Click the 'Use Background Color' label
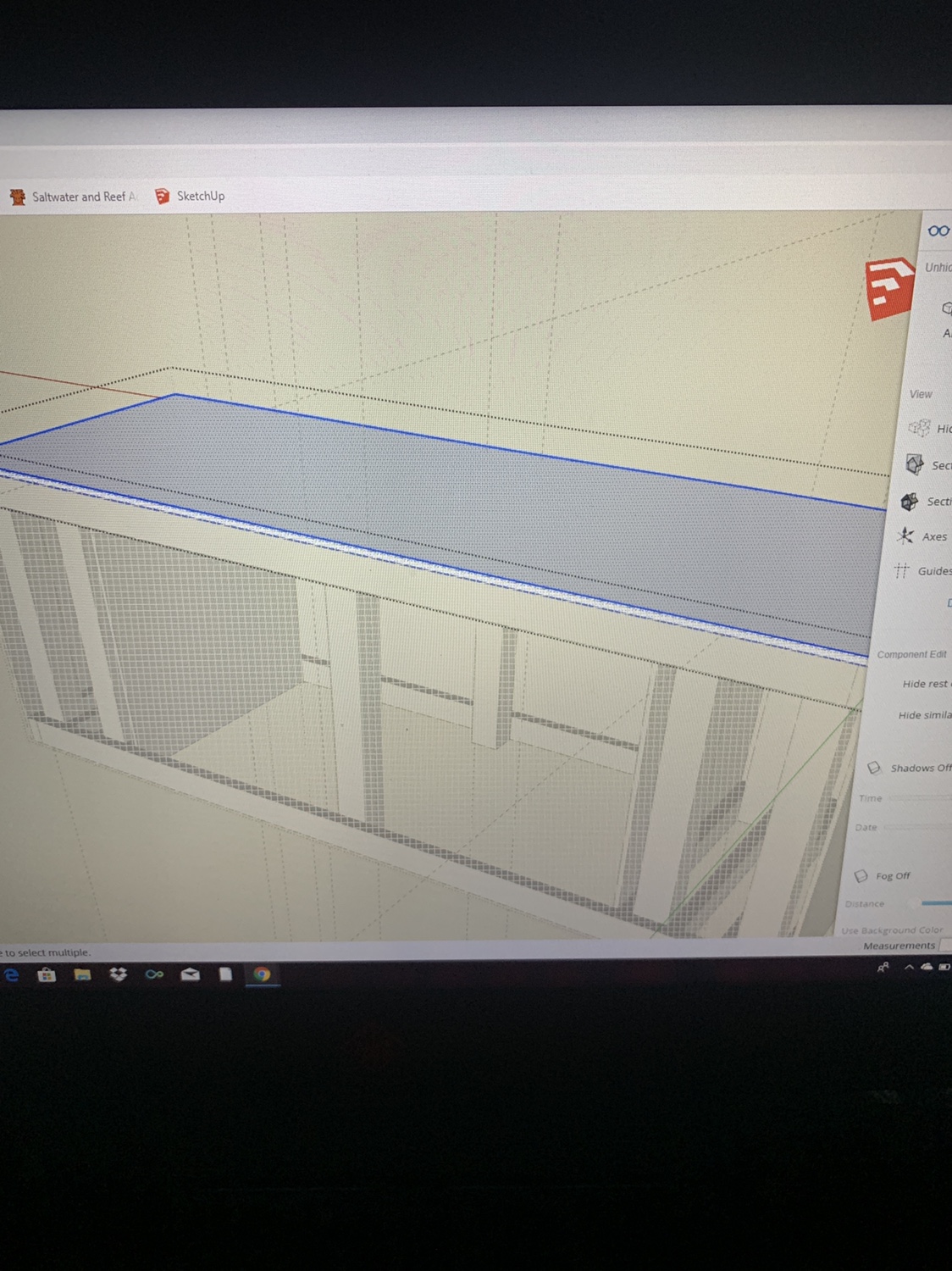This screenshot has width=952, height=1271. tap(892, 930)
